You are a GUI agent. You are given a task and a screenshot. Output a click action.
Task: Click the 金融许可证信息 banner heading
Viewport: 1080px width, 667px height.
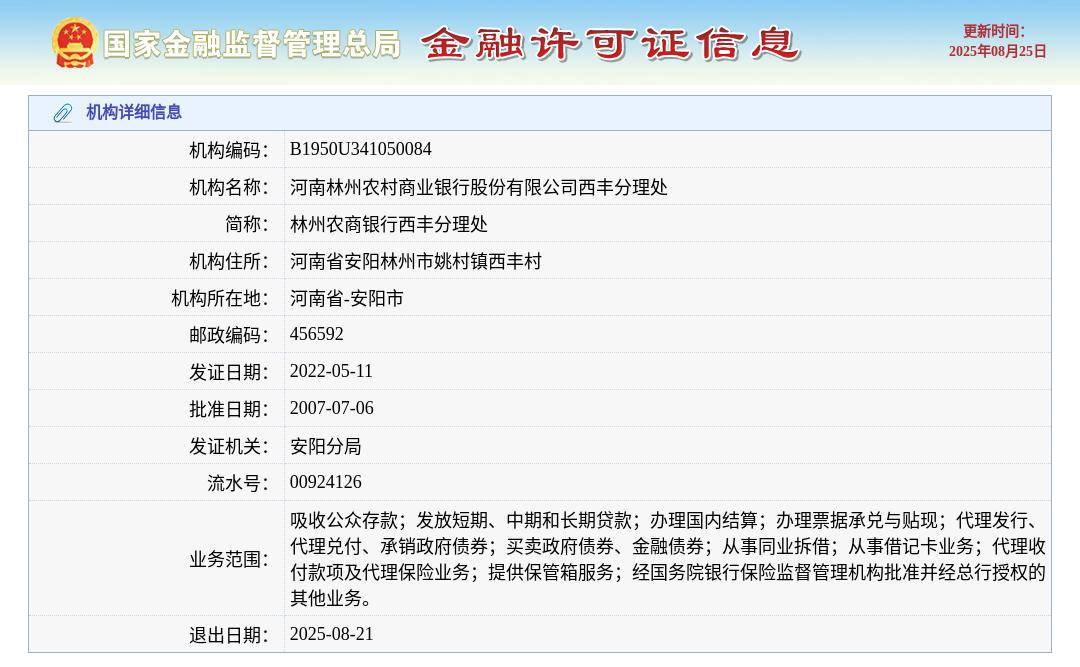[610, 43]
